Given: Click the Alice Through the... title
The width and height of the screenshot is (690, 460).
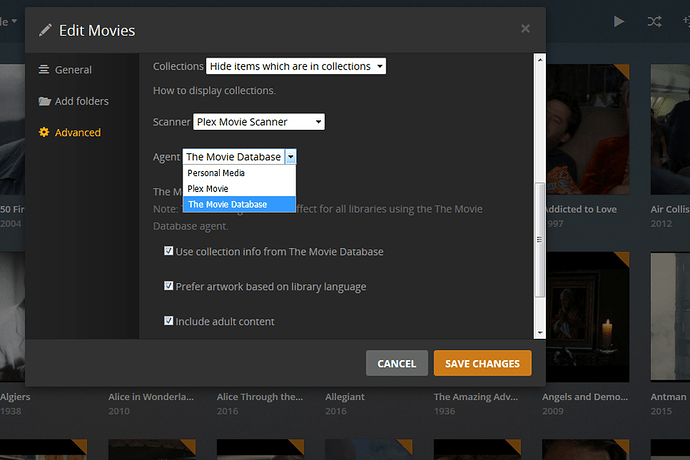Looking at the screenshot, I should pyautogui.click(x=260, y=397).
